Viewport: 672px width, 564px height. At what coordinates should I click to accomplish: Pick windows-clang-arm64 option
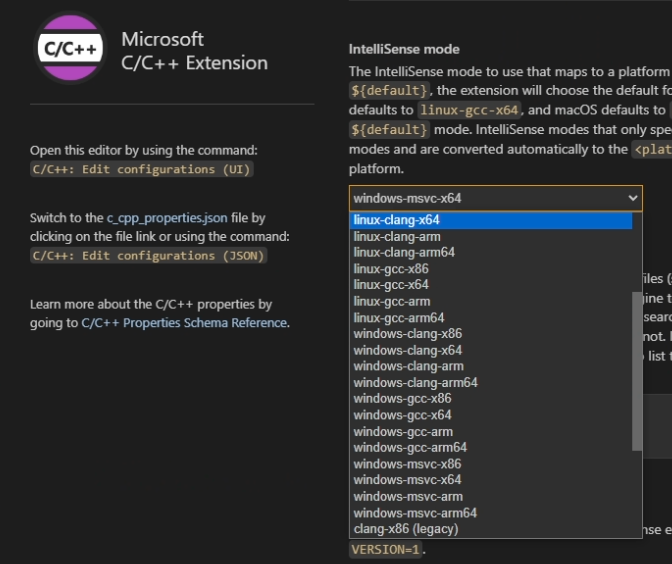pyautogui.click(x=491, y=383)
